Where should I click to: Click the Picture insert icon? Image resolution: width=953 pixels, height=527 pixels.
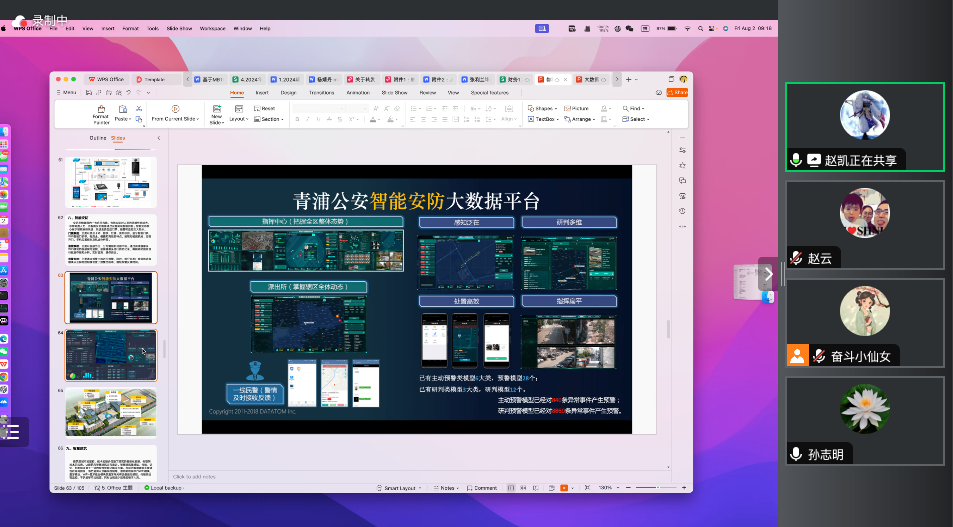577,108
